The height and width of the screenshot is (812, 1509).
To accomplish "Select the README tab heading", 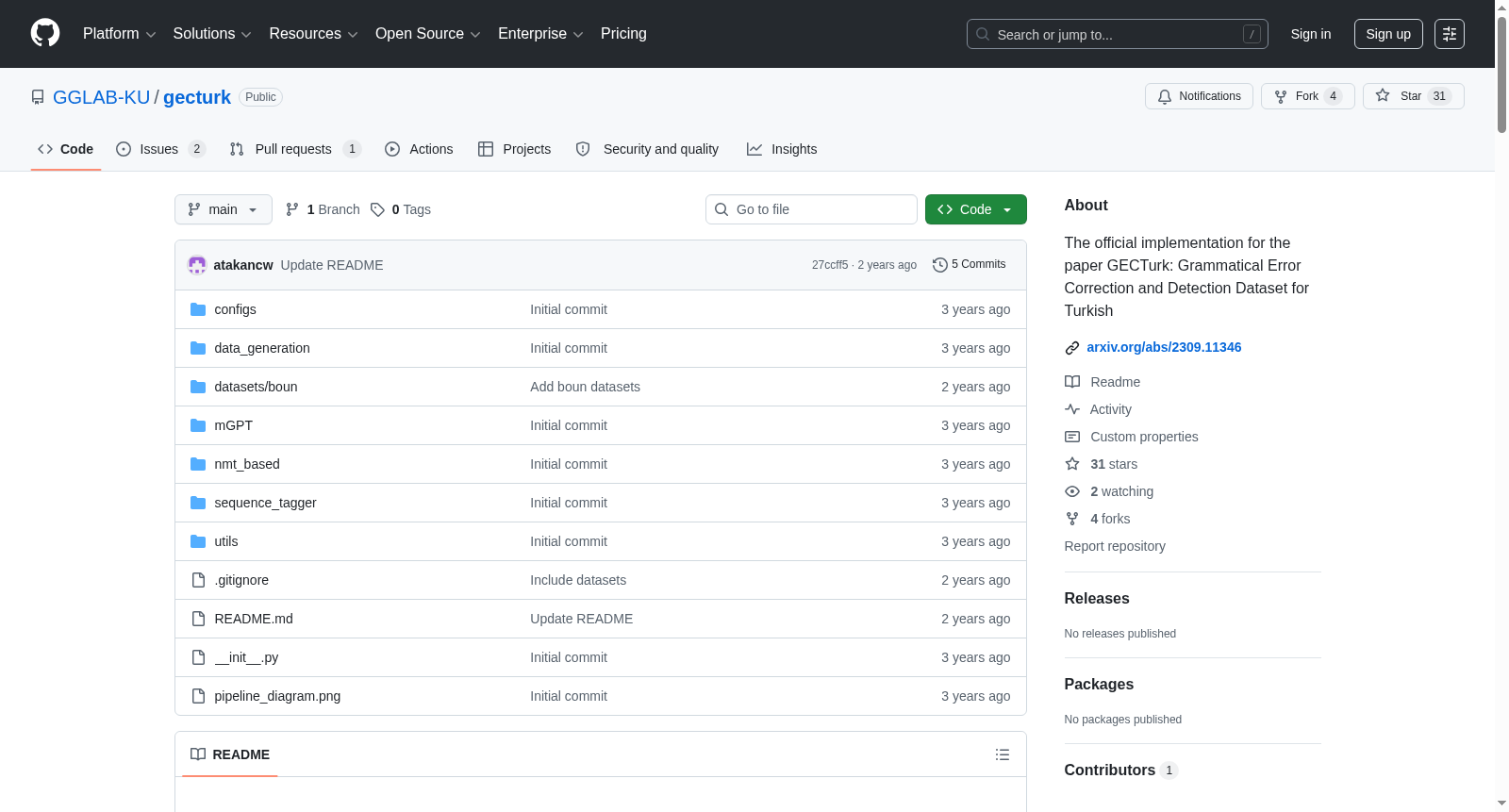I will tap(230, 754).
